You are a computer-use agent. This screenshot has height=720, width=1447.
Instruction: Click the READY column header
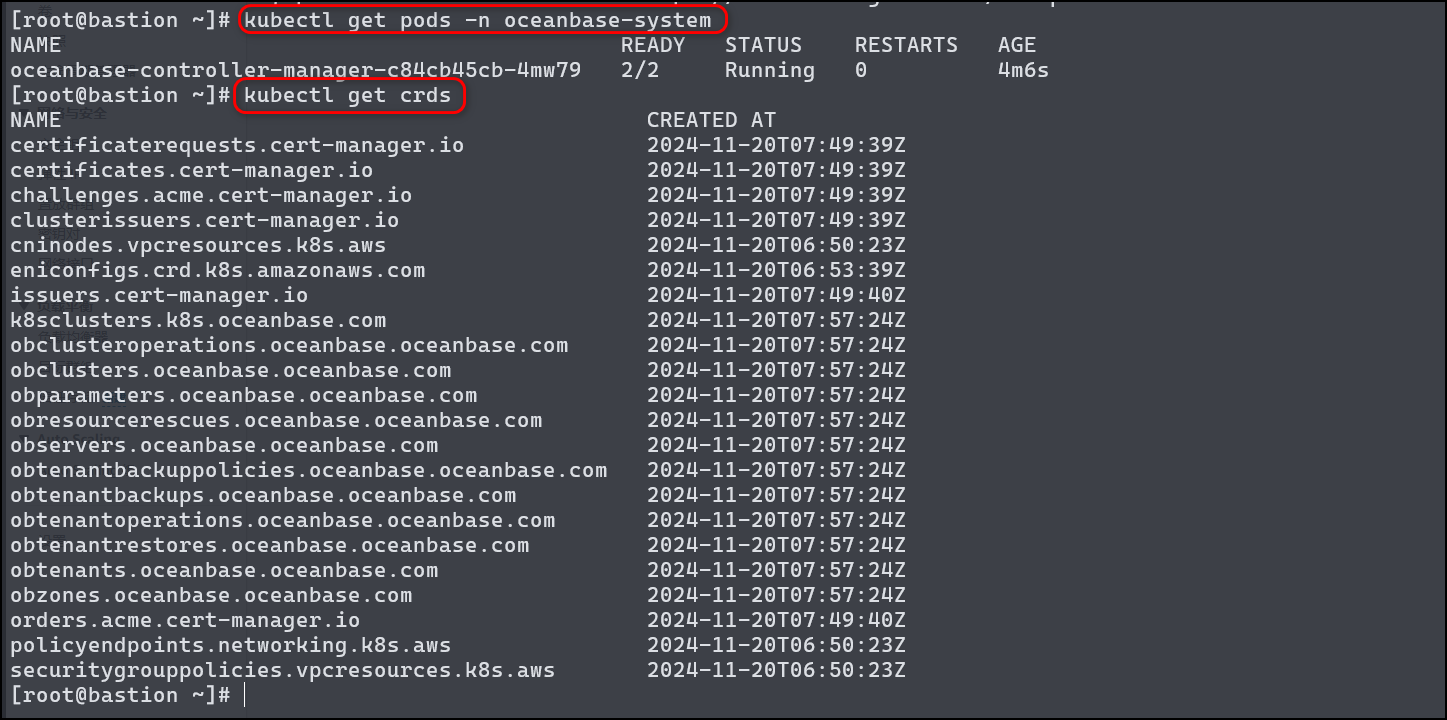point(653,45)
